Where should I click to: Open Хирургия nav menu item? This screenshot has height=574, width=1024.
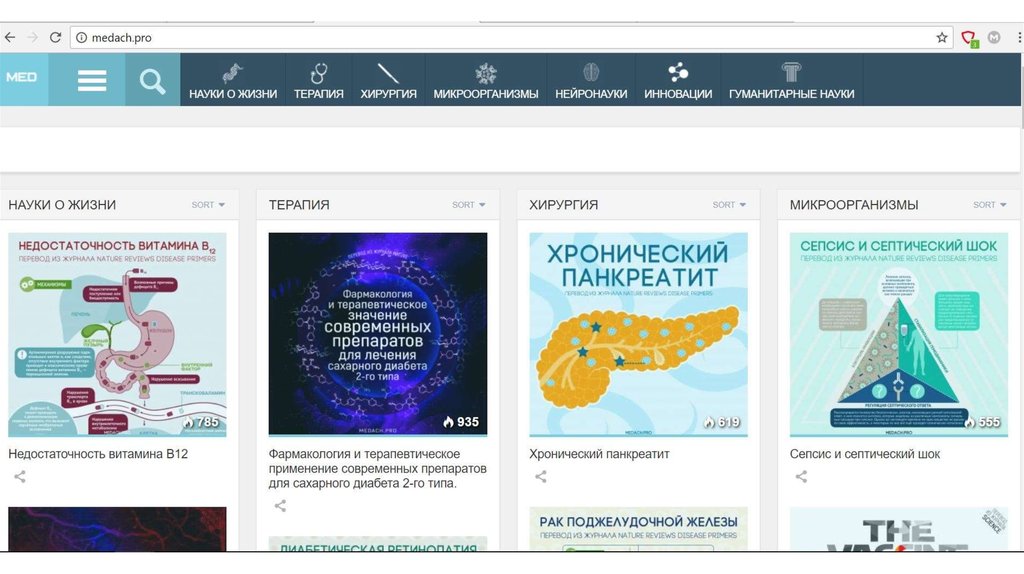tap(389, 80)
